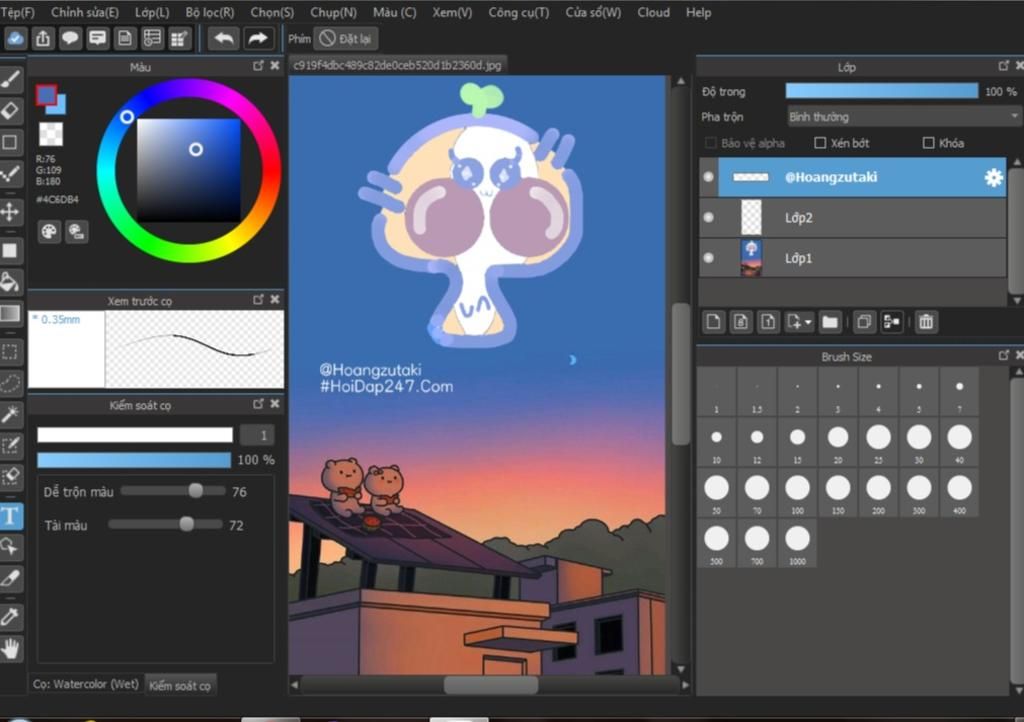
Task: Select the rectangular Selection tool
Action: click(10, 352)
